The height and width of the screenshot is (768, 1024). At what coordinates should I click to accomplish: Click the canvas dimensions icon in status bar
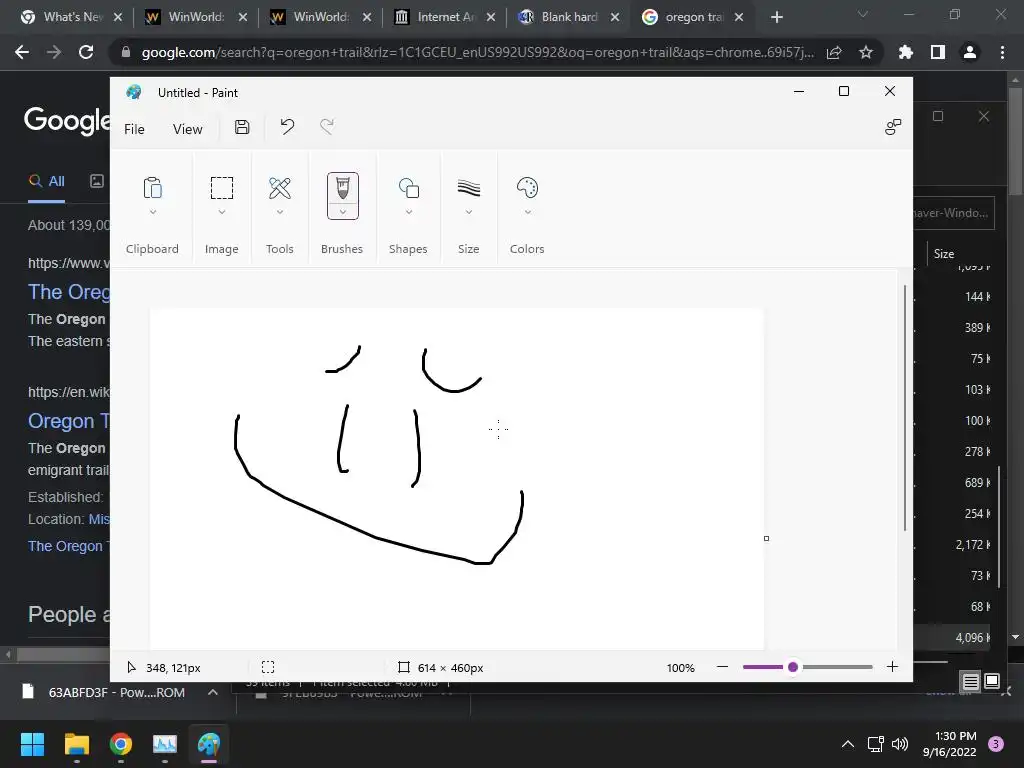404,667
